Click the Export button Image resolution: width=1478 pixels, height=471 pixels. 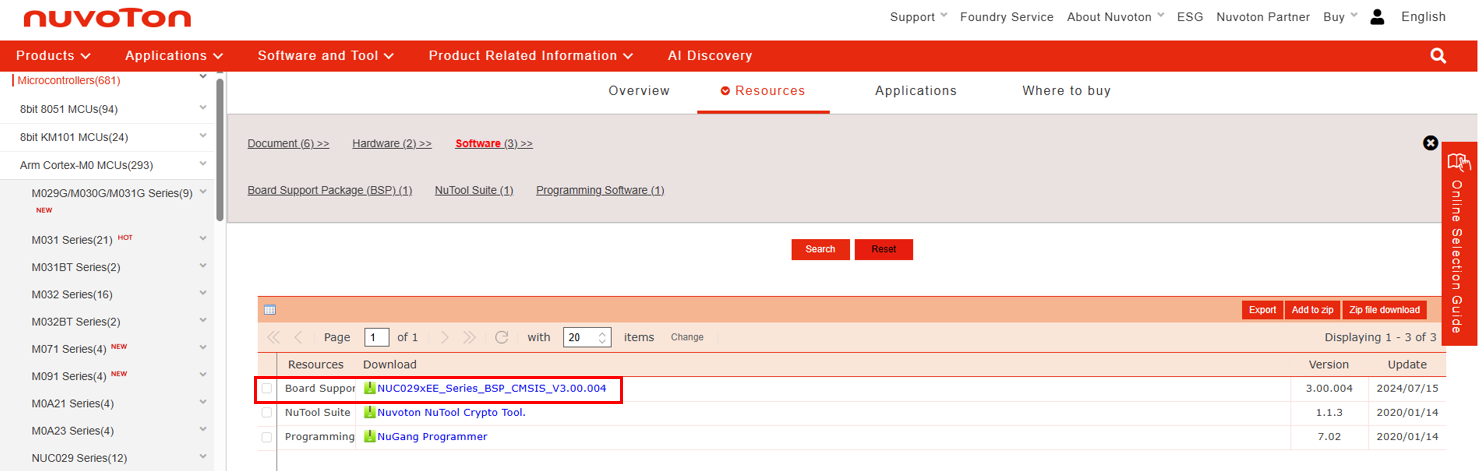1262,310
